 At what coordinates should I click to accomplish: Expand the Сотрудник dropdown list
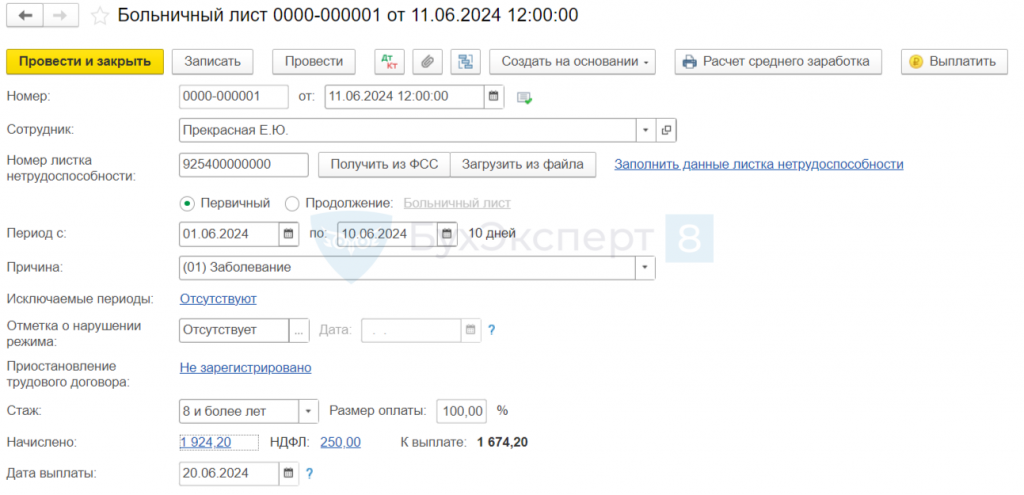point(645,130)
